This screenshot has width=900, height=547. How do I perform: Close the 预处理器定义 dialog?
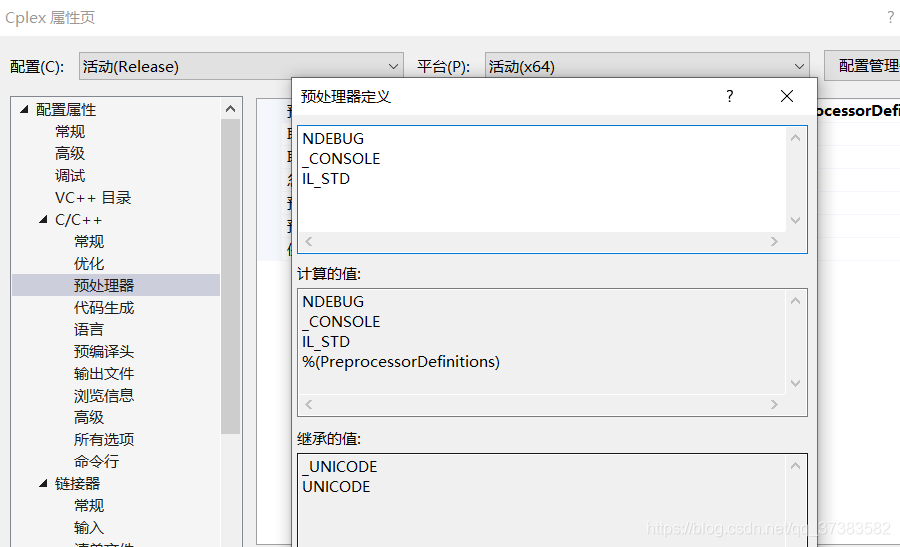coord(787,96)
